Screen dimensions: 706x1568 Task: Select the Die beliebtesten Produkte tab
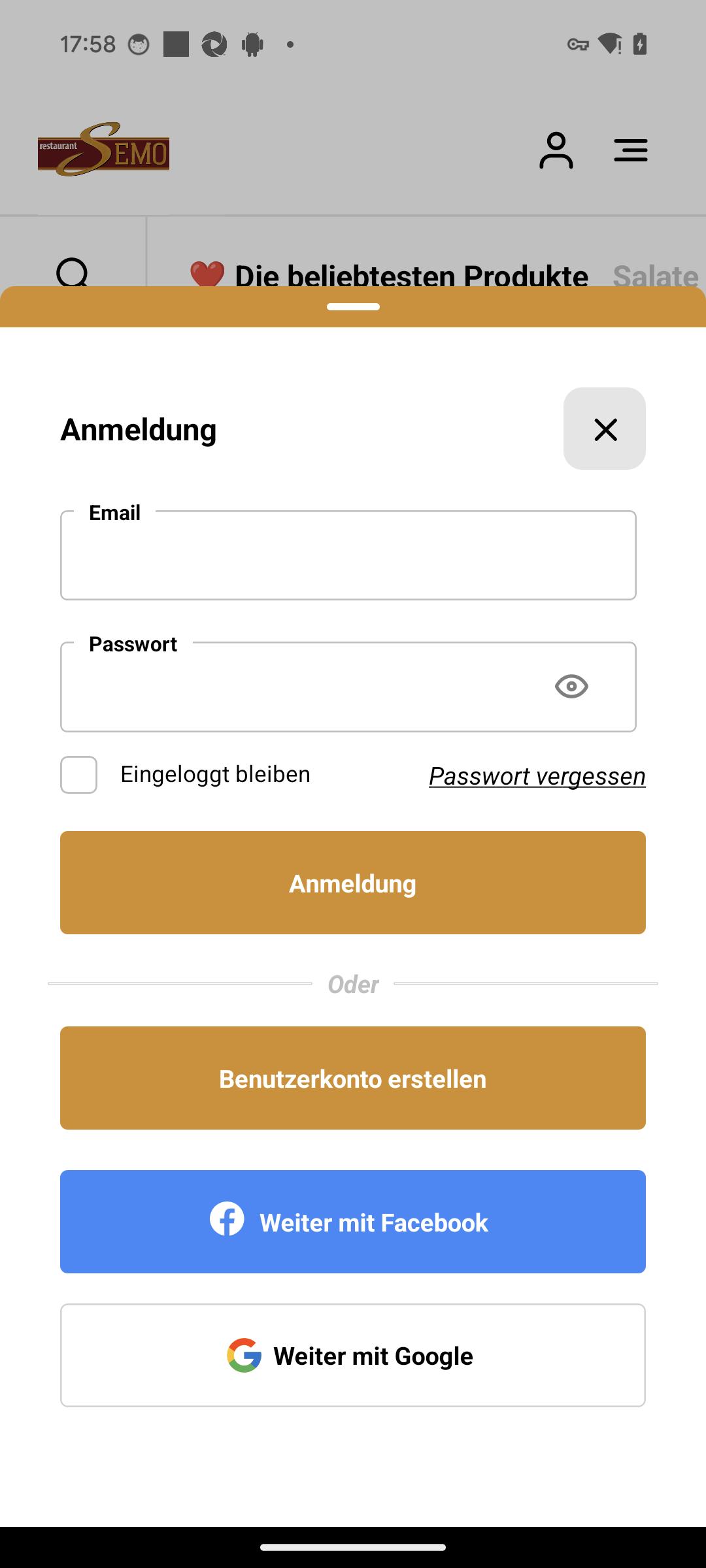[x=389, y=276]
